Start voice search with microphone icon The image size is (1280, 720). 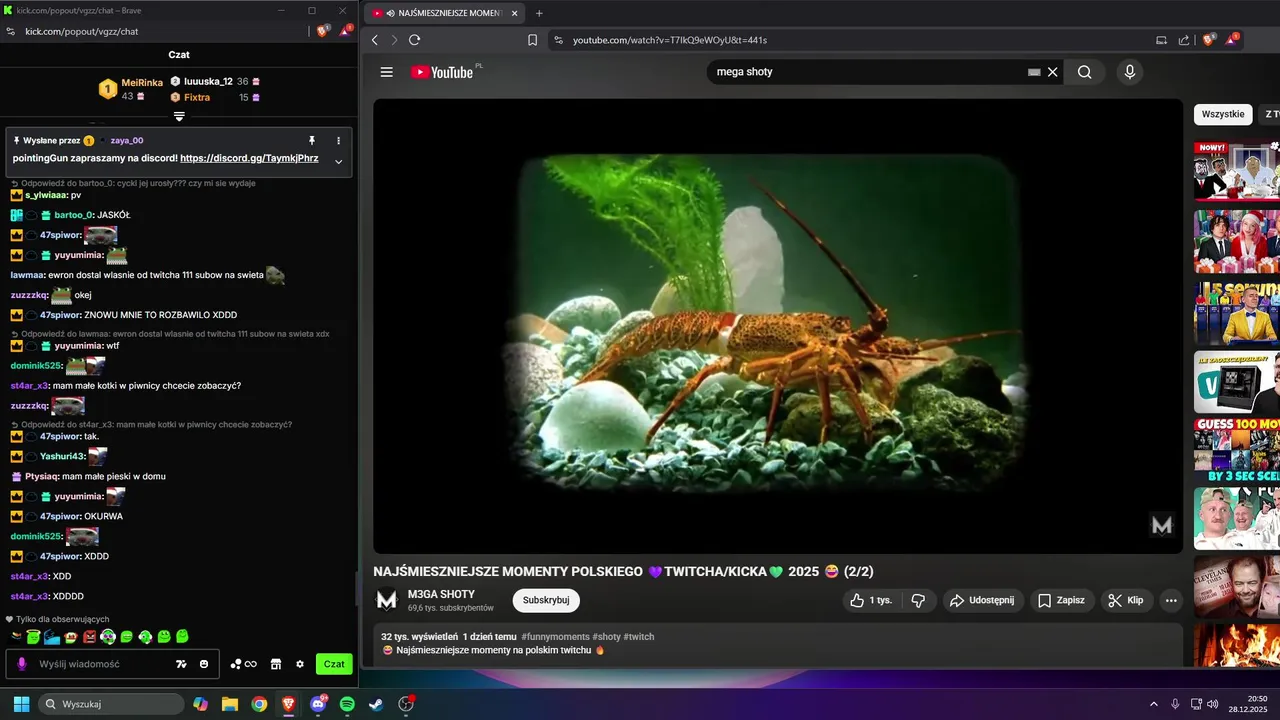[x=1129, y=72]
